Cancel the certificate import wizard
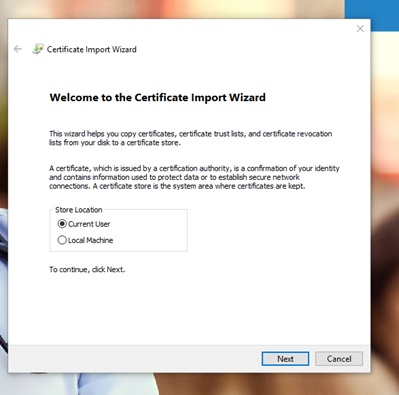The height and width of the screenshot is (395, 399). click(339, 359)
